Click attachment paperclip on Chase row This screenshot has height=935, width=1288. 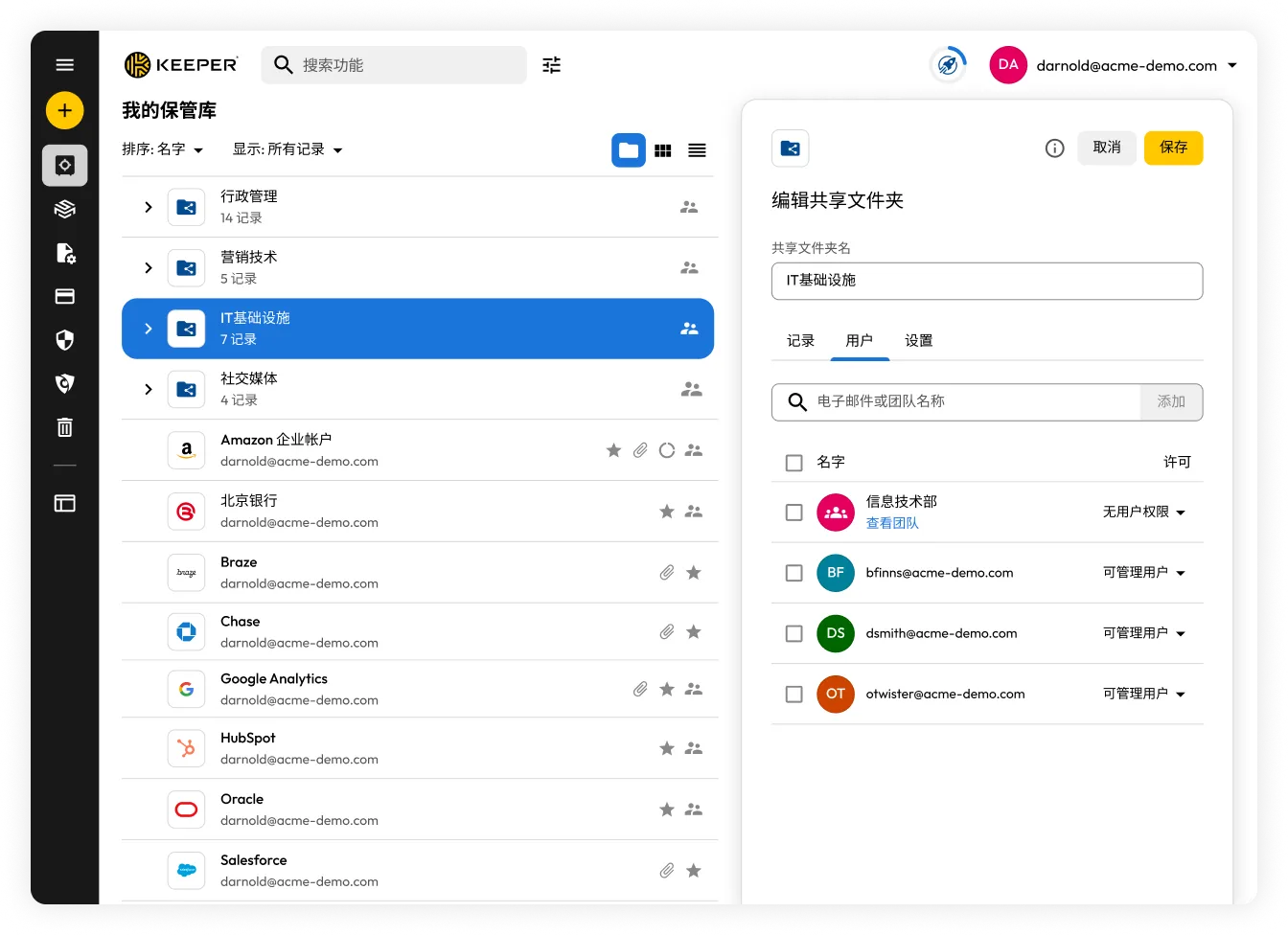click(667, 632)
